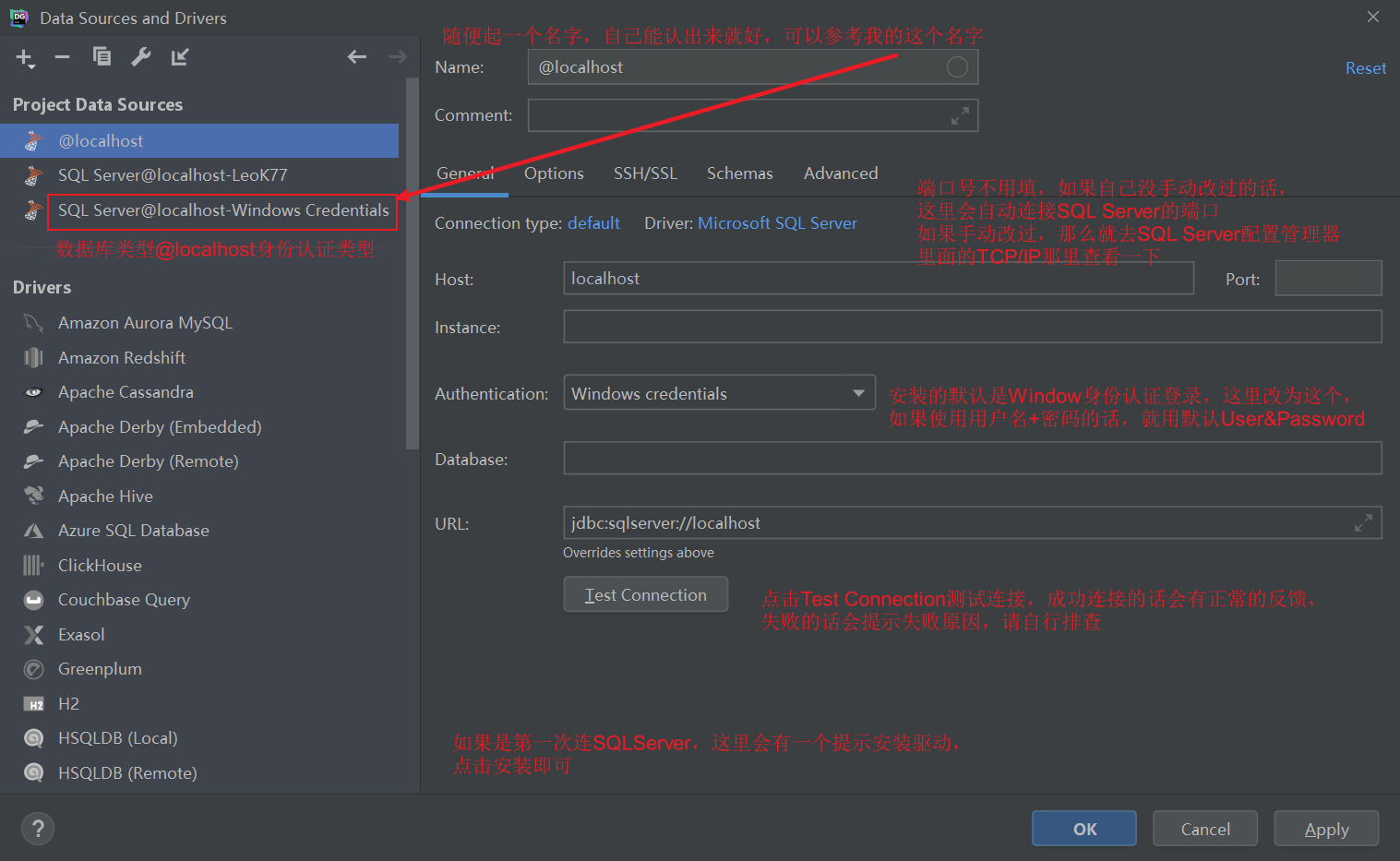Click the Exasol X icon

[x=34, y=635]
